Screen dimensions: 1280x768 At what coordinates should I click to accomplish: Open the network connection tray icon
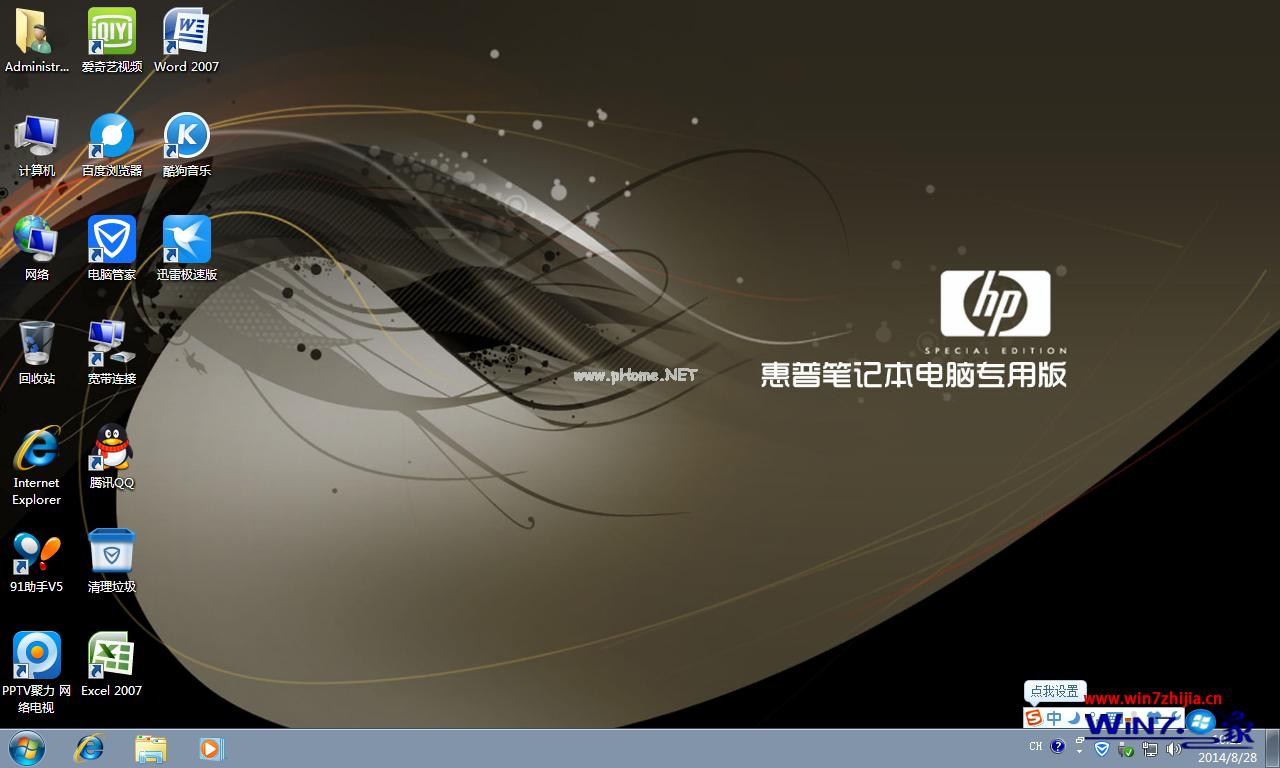point(1149,749)
